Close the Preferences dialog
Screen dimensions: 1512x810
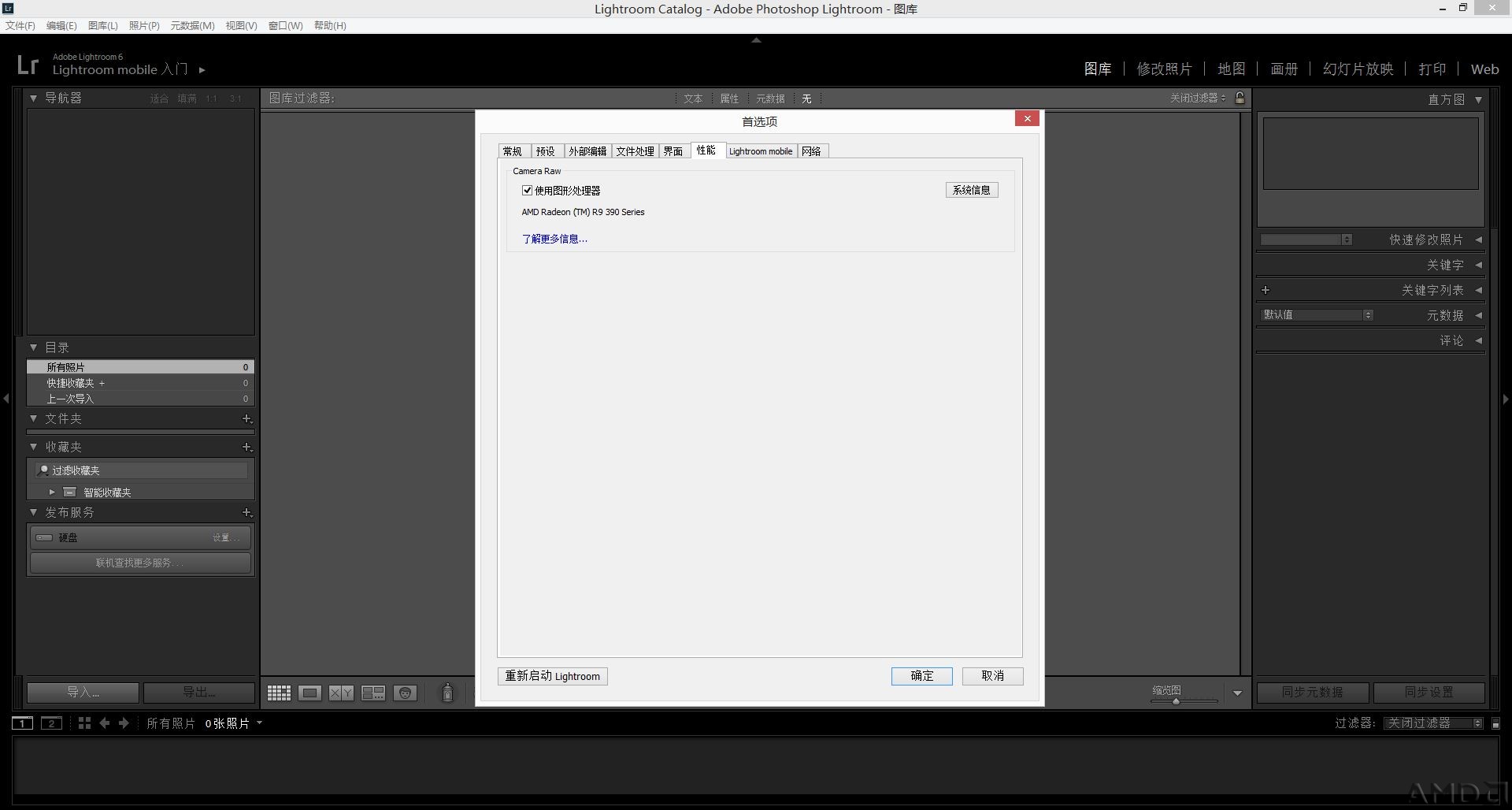pyautogui.click(x=1027, y=118)
